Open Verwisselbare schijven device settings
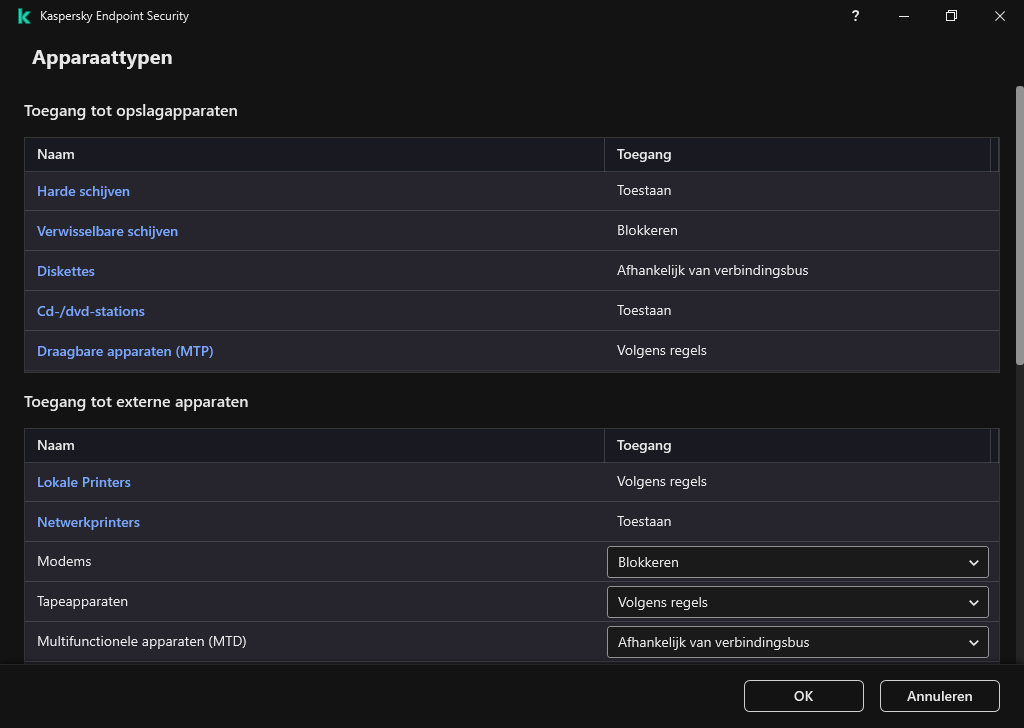1024x728 pixels. [x=107, y=231]
